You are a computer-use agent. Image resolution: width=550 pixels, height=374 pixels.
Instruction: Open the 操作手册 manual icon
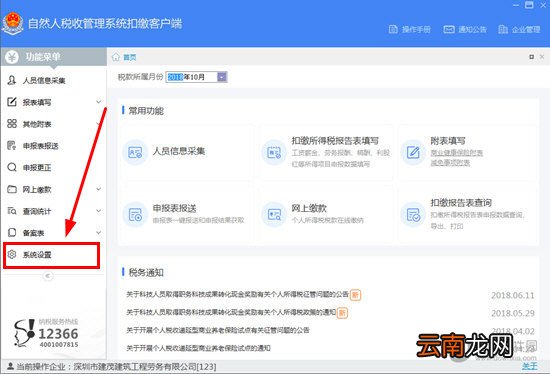393,29
